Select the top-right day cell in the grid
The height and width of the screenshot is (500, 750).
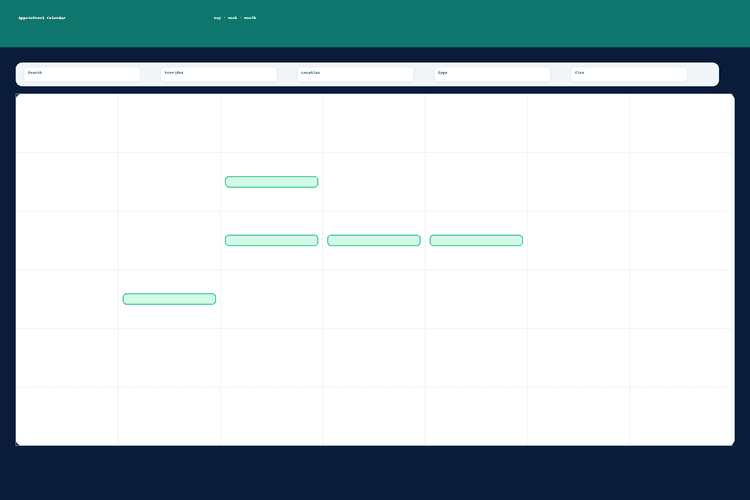coord(681,123)
